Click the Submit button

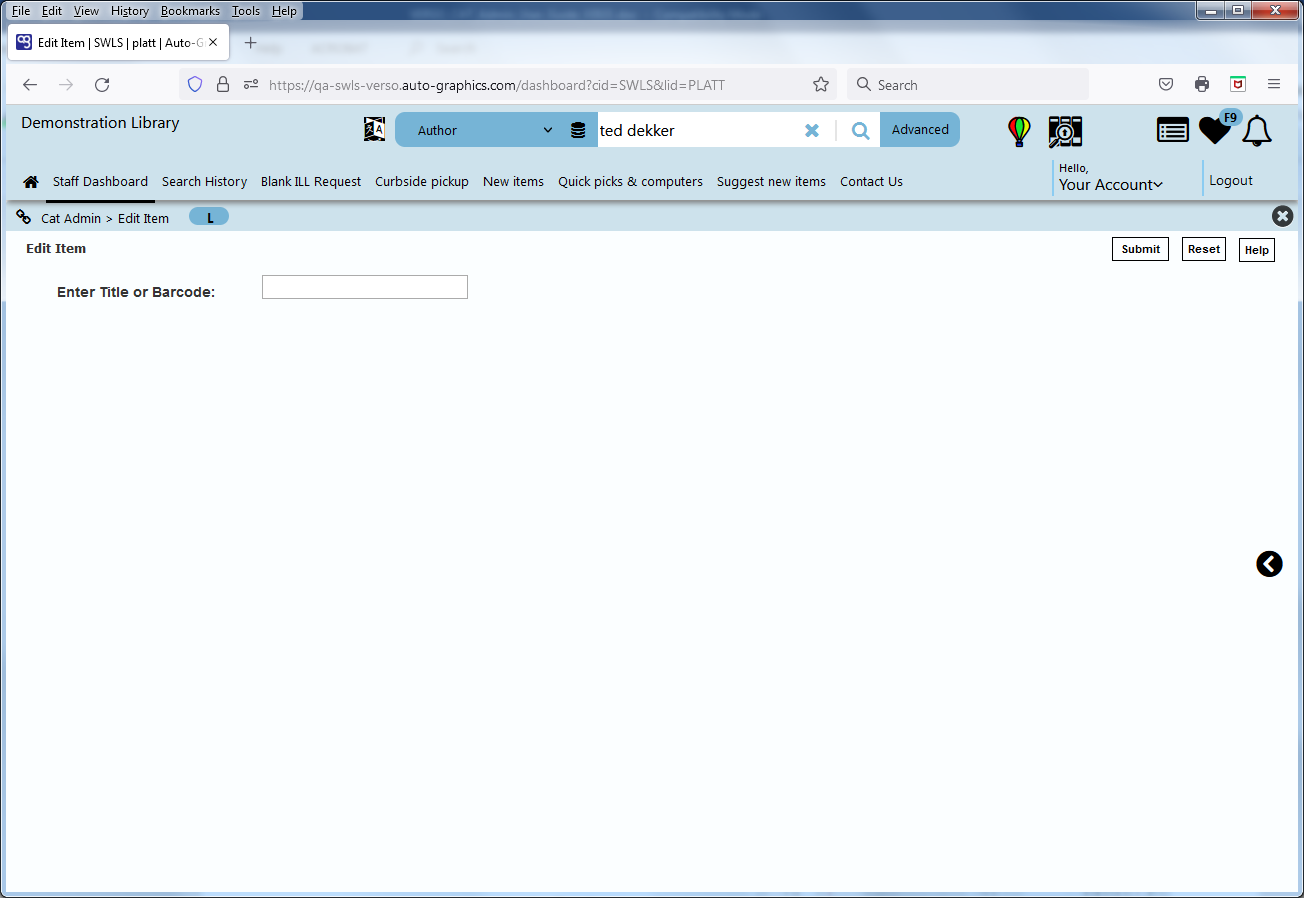point(1140,249)
